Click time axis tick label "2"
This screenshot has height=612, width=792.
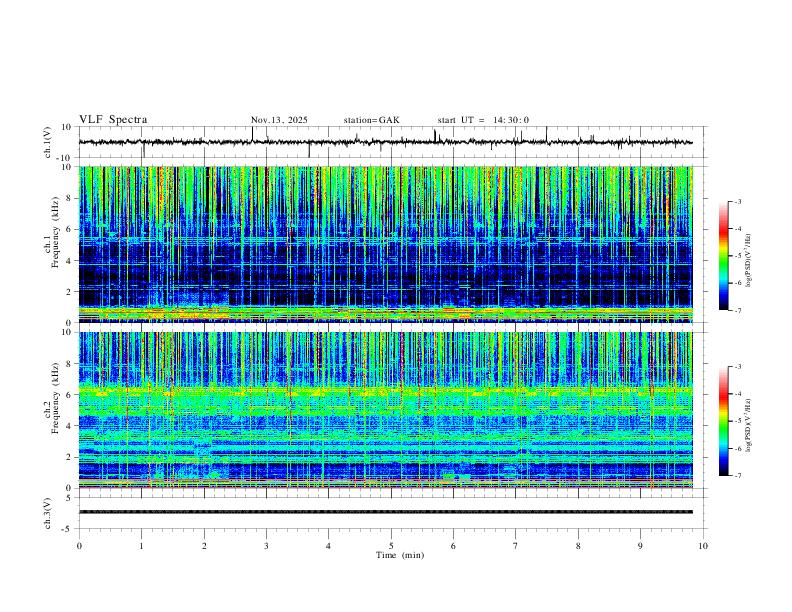(x=204, y=546)
